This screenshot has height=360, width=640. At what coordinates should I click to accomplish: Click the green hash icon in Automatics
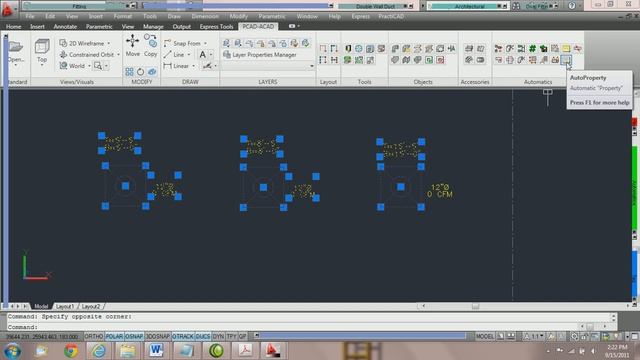click(532, 49)
